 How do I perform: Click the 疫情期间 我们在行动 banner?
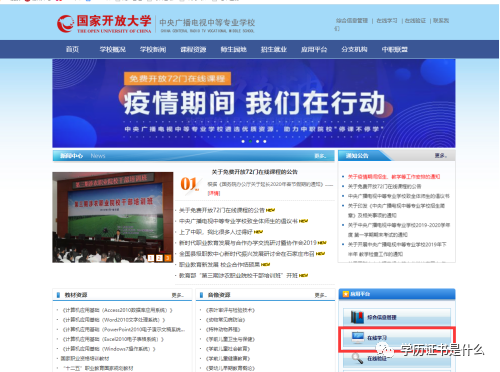(x=254, y=103)
